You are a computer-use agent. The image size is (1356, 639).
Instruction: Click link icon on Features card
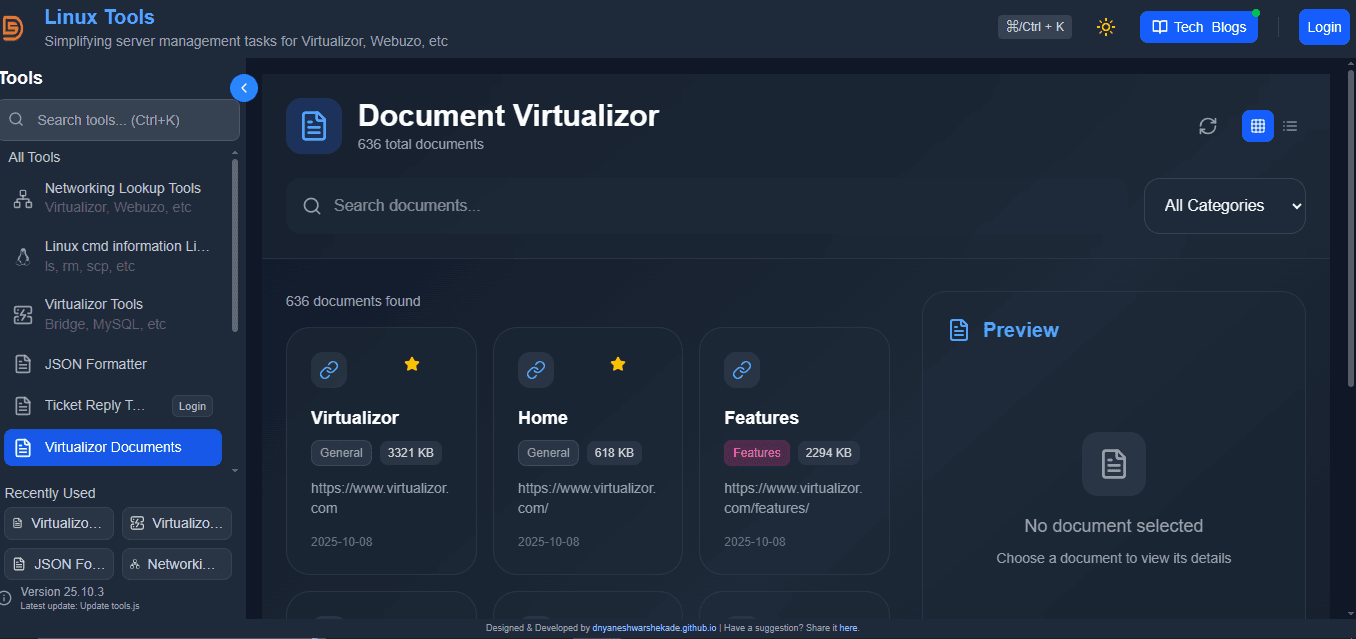click(742, 370)
